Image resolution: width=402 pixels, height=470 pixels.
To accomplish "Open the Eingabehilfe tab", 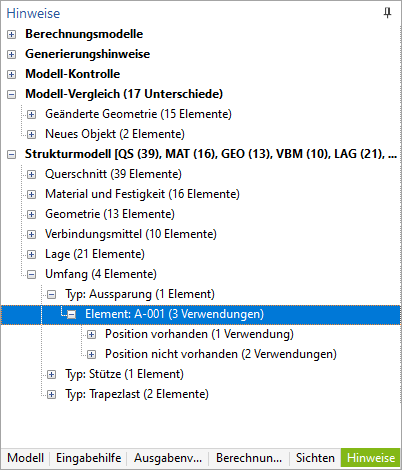I will (88, 458).
